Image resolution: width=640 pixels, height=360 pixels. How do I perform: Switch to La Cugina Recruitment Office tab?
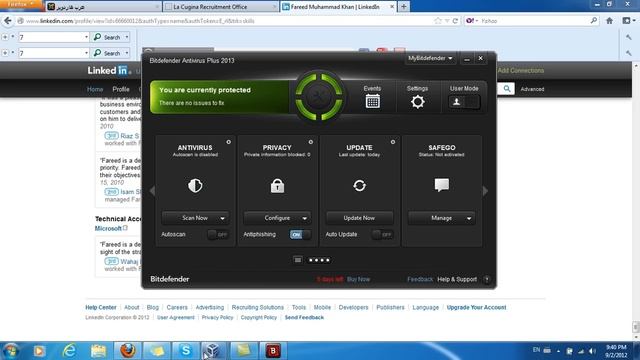tap(220, 7)
